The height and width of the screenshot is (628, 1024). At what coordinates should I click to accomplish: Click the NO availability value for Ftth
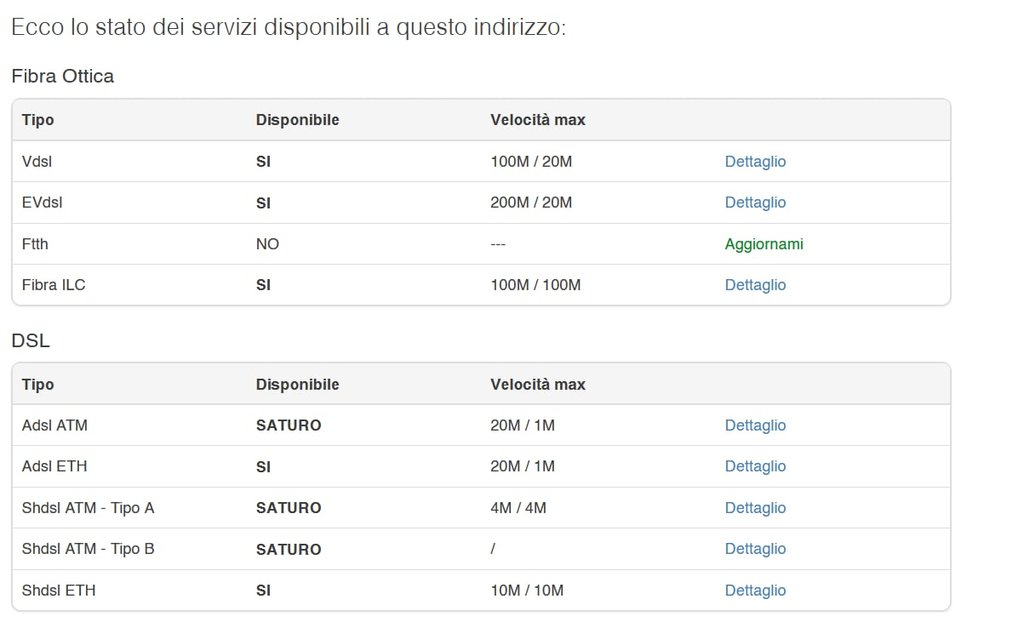(x=267, y=244)
